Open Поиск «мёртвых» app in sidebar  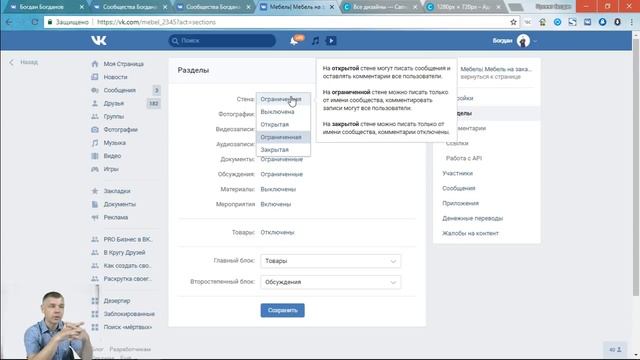(127, 327)
